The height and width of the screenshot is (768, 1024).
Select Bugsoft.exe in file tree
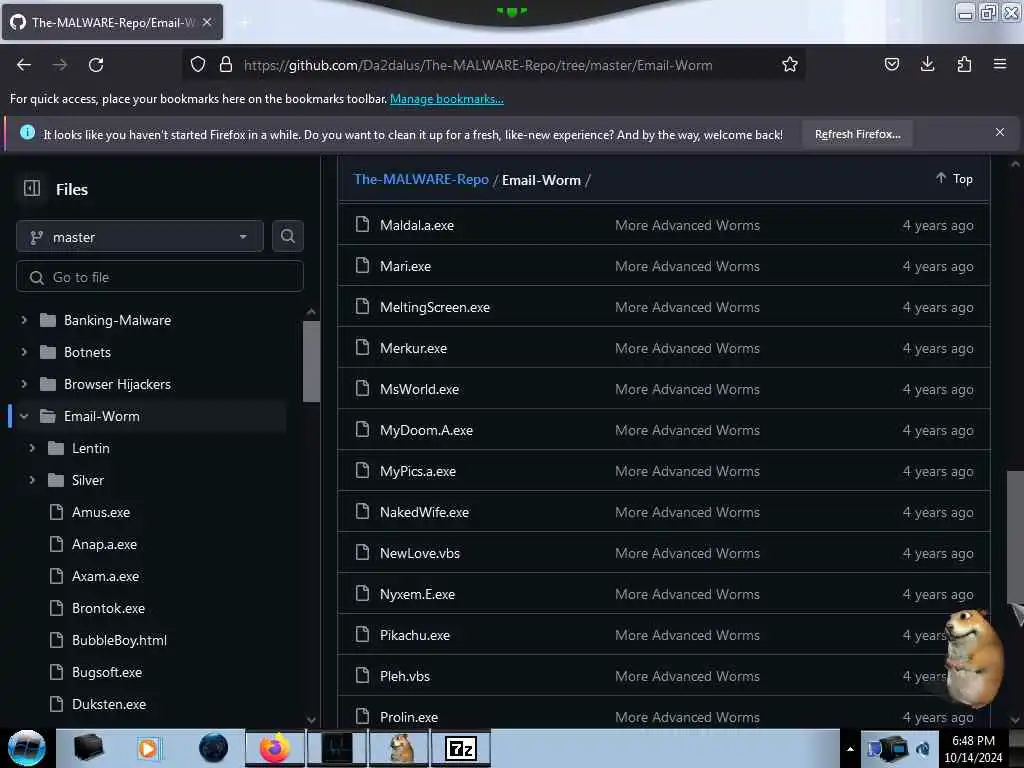tap(106, 672)
